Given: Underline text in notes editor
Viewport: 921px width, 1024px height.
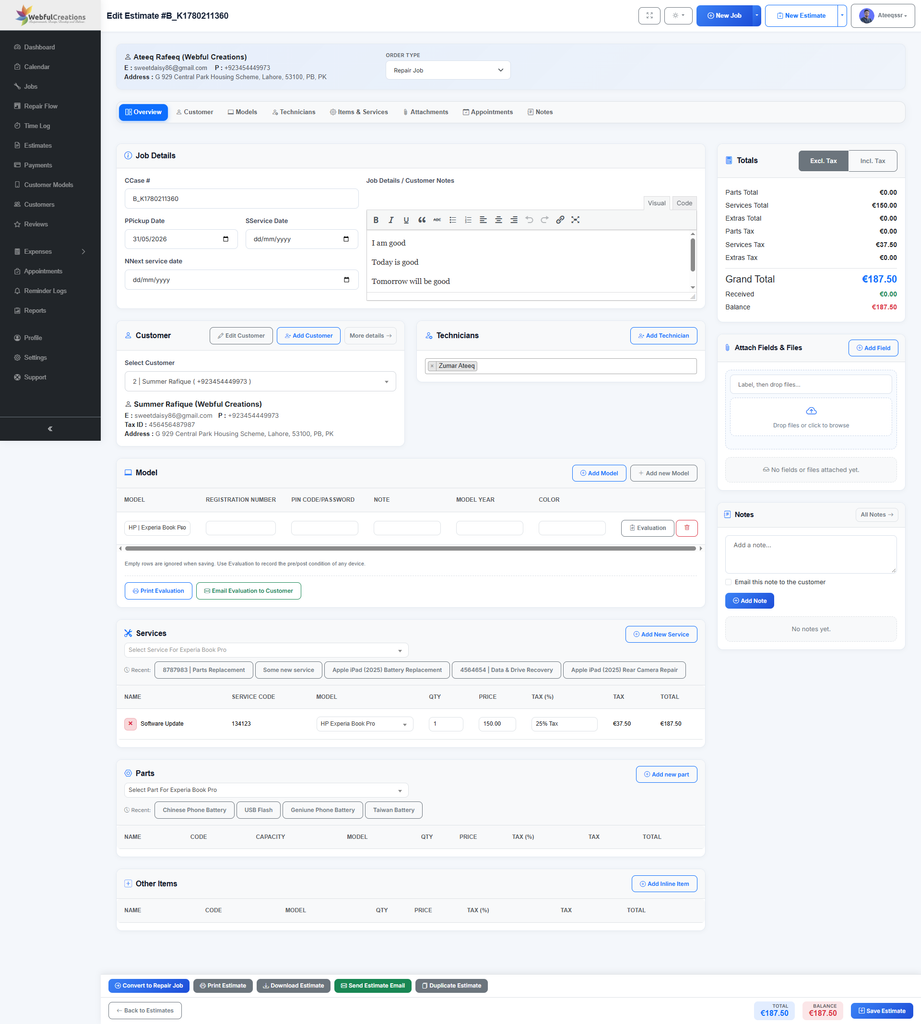Looking at the screenshot, I should (406, 220).
